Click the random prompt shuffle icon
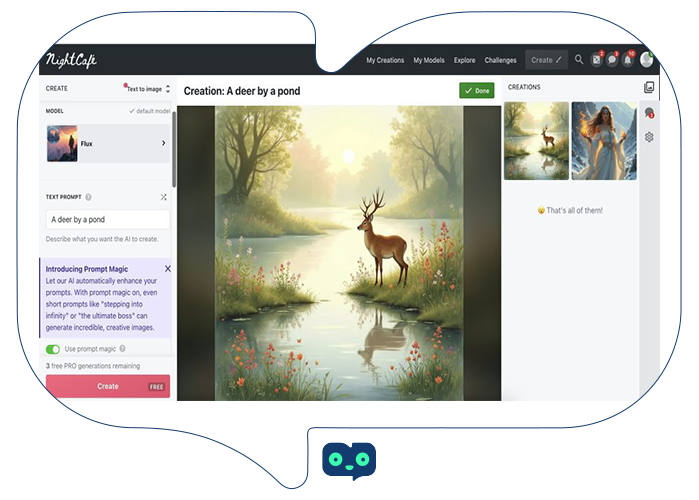Screen dimensions: 699x500 [x=164, y=197]
